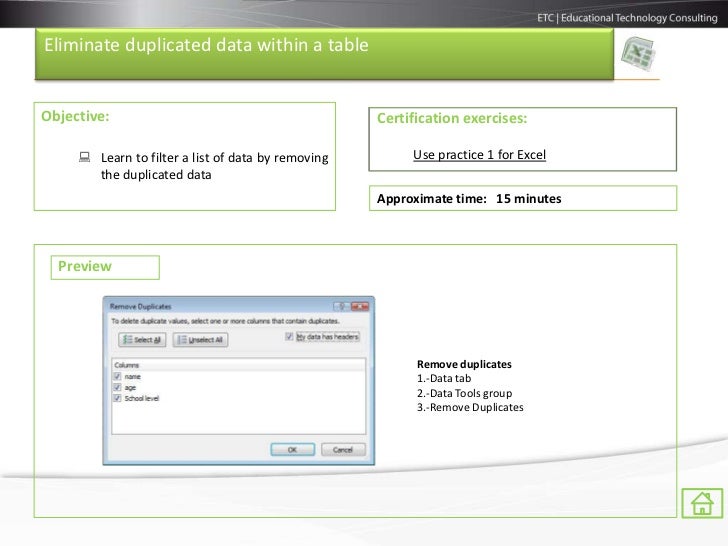
Task: Click the help question mark in dialog title
Action: pyautogui.click(x=342, y=306)
